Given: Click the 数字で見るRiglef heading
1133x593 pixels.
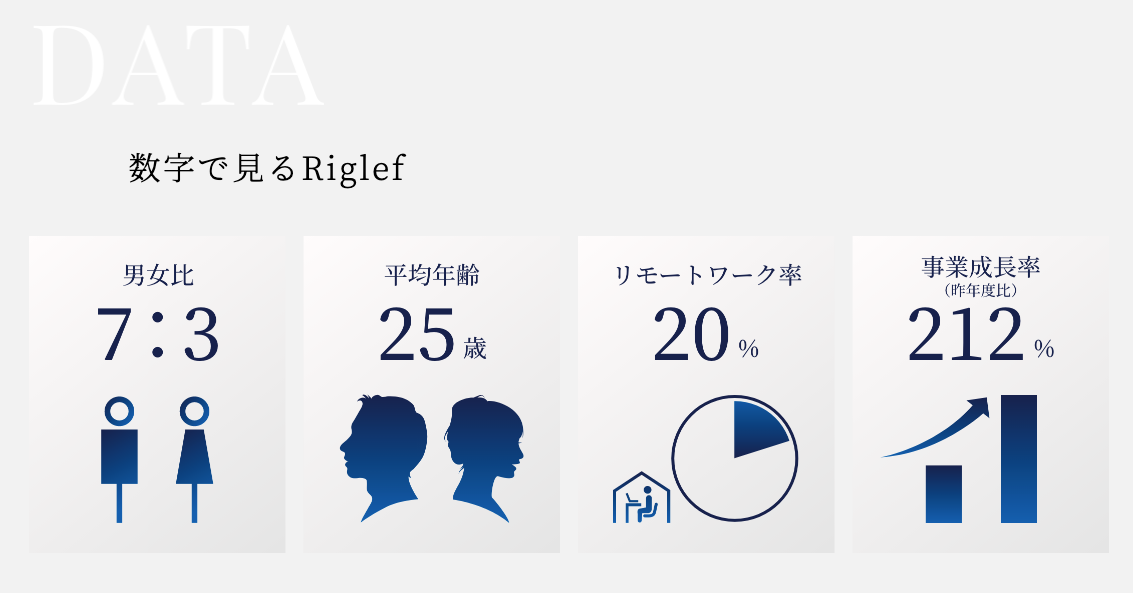Looking at the screenshot, I should (x=267, y=168).
